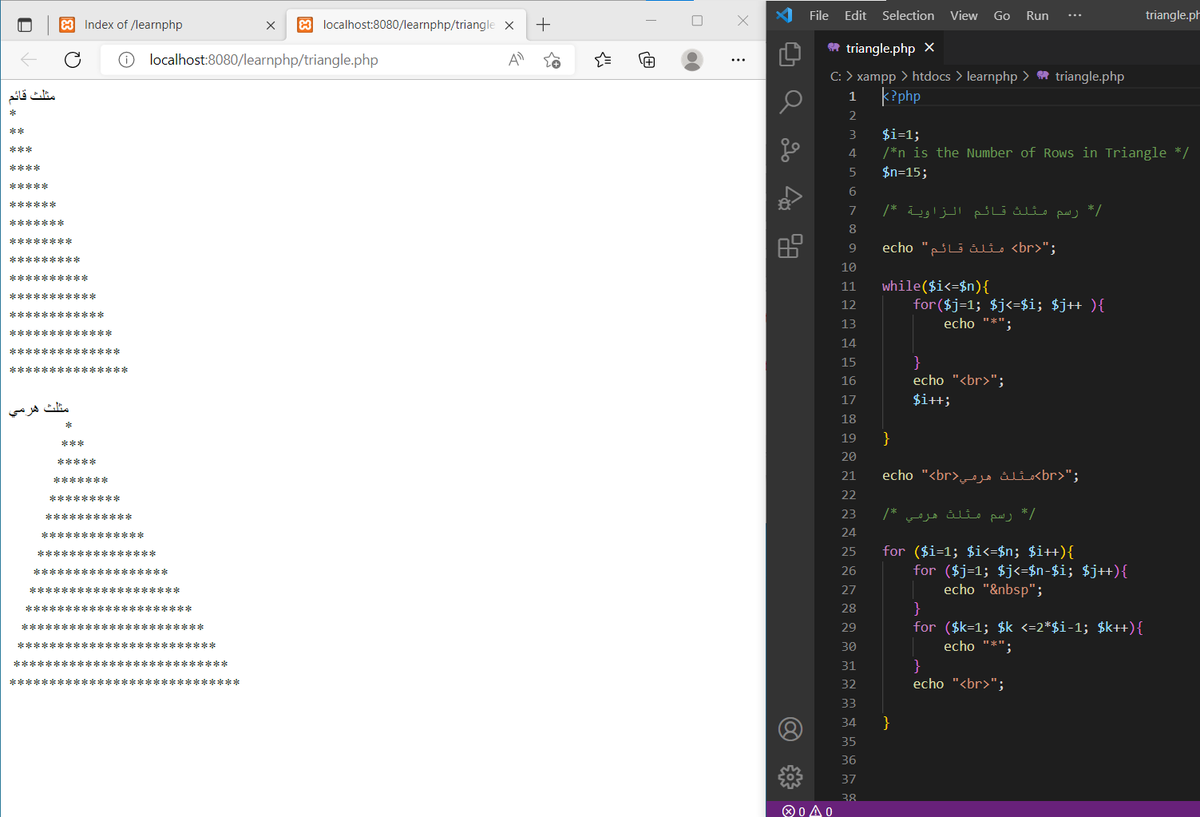Image resolution: width=1200 pixels, height=817 pixels.
Task: Add this page to favorites
Action: 552,60
